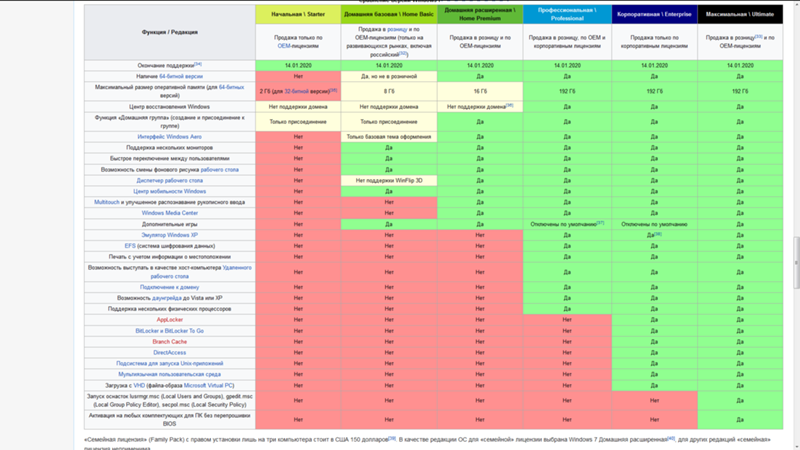This screenshot has height=450, width=800.
Task: Click footnote 34 next to 'Окончание поддержки'
Action: click(198, 64)
